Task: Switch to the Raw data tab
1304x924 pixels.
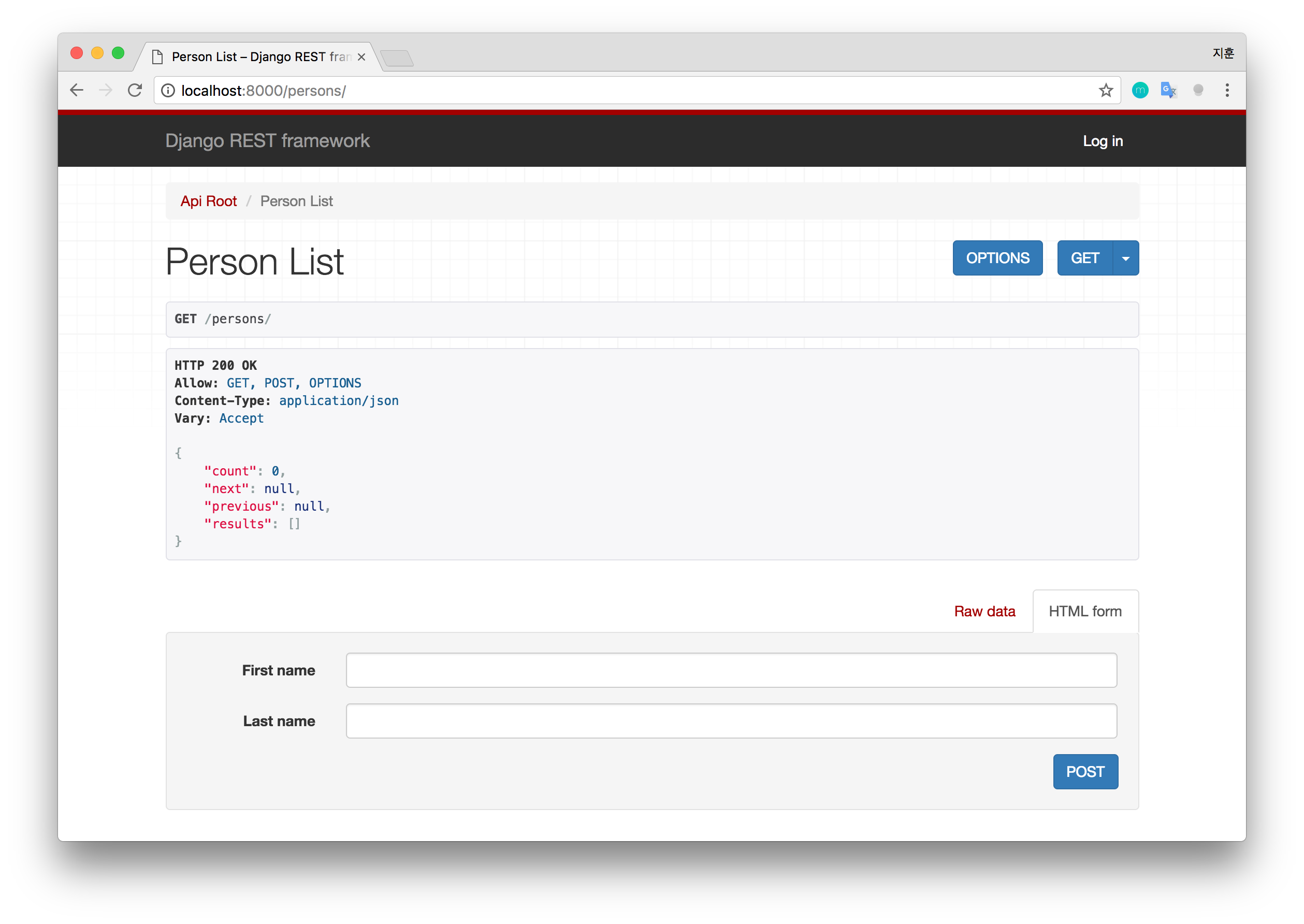Action: coord(984,611)
